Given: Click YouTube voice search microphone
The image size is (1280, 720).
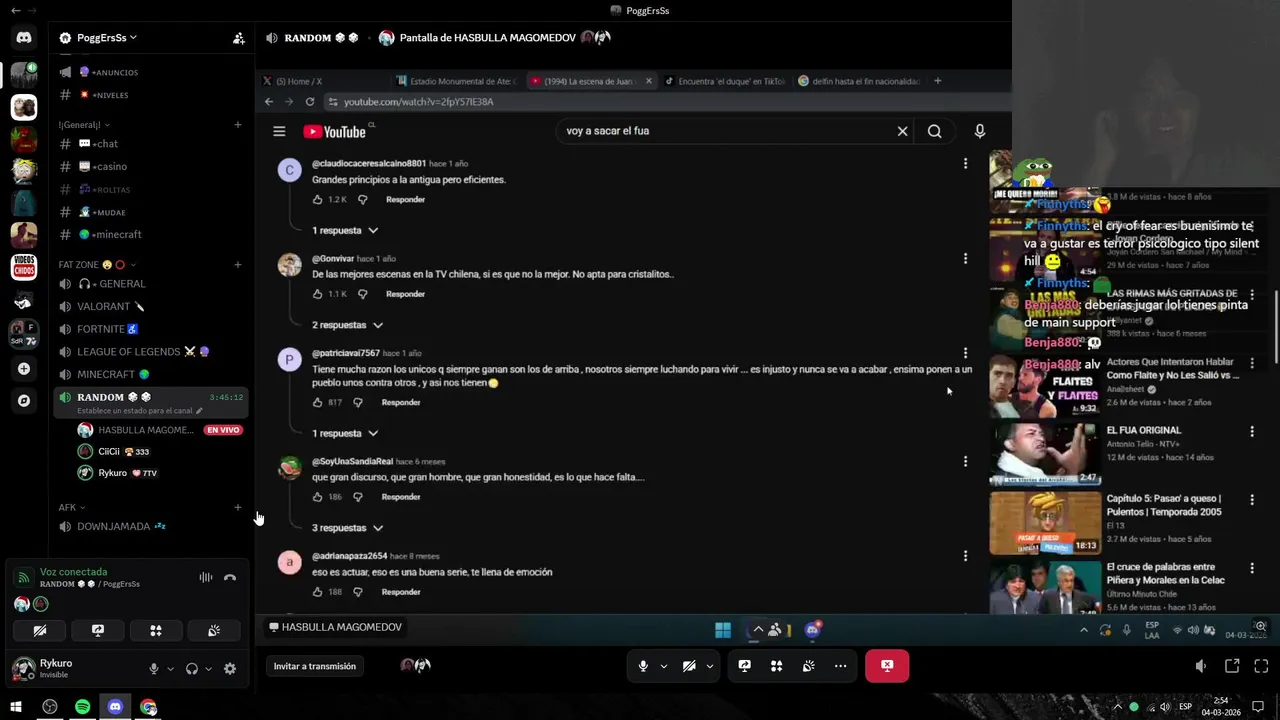Looking at the screenshot, I should (x=980, y=131).
